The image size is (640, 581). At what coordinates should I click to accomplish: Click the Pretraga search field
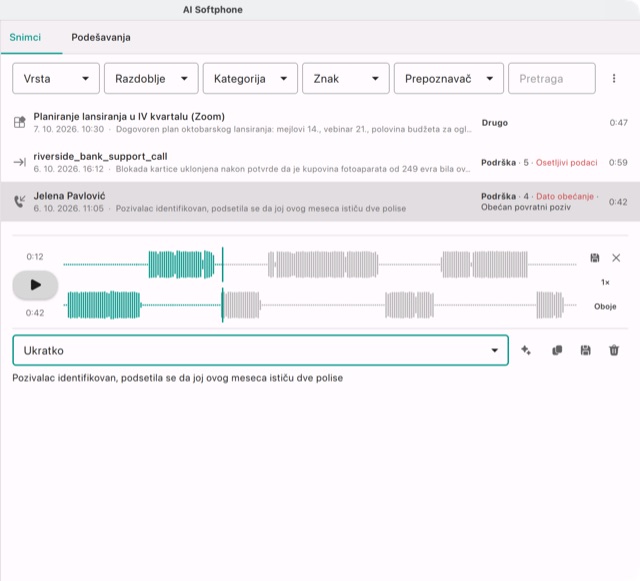pyautogui.click(x=552, y=78)
